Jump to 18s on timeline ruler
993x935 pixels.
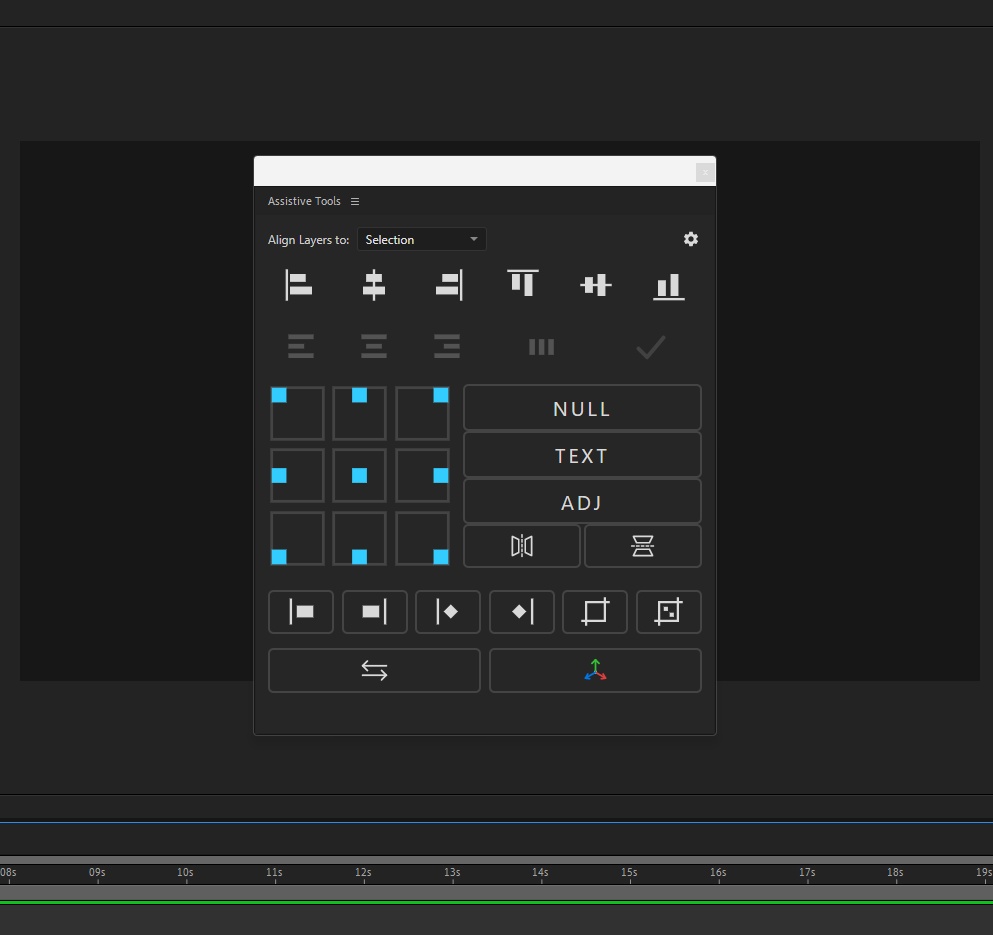pos(895,872)
